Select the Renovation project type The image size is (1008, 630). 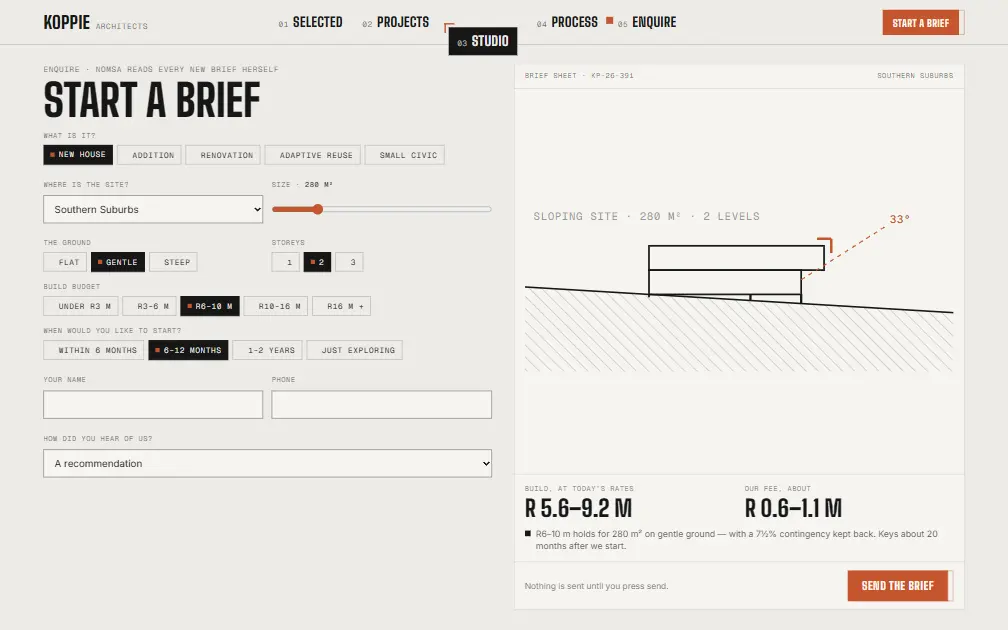point(223,155)
